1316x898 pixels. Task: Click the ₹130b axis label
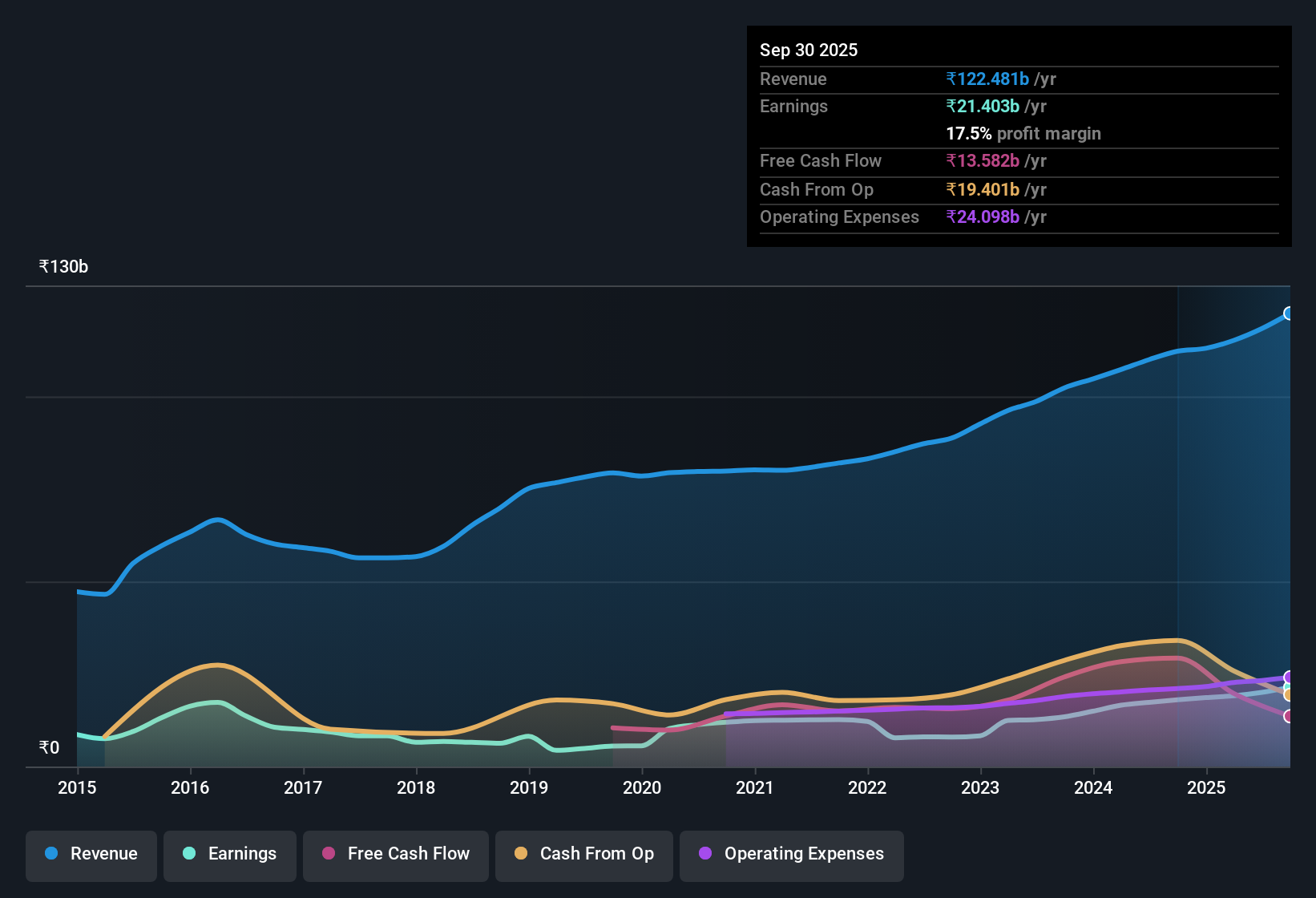[x=63, y=266]
